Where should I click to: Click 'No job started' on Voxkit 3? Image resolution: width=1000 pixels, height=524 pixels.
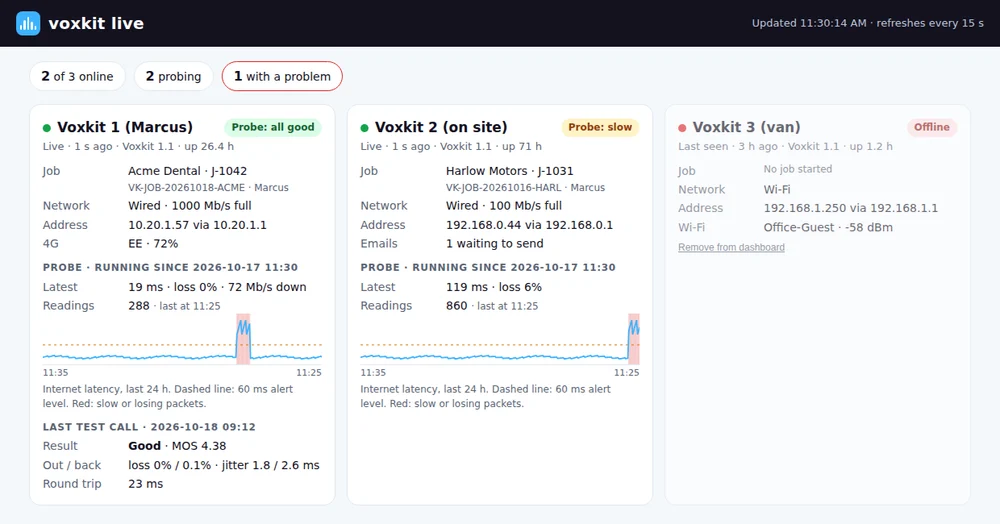pyautogui.click(x=798, y=169)
